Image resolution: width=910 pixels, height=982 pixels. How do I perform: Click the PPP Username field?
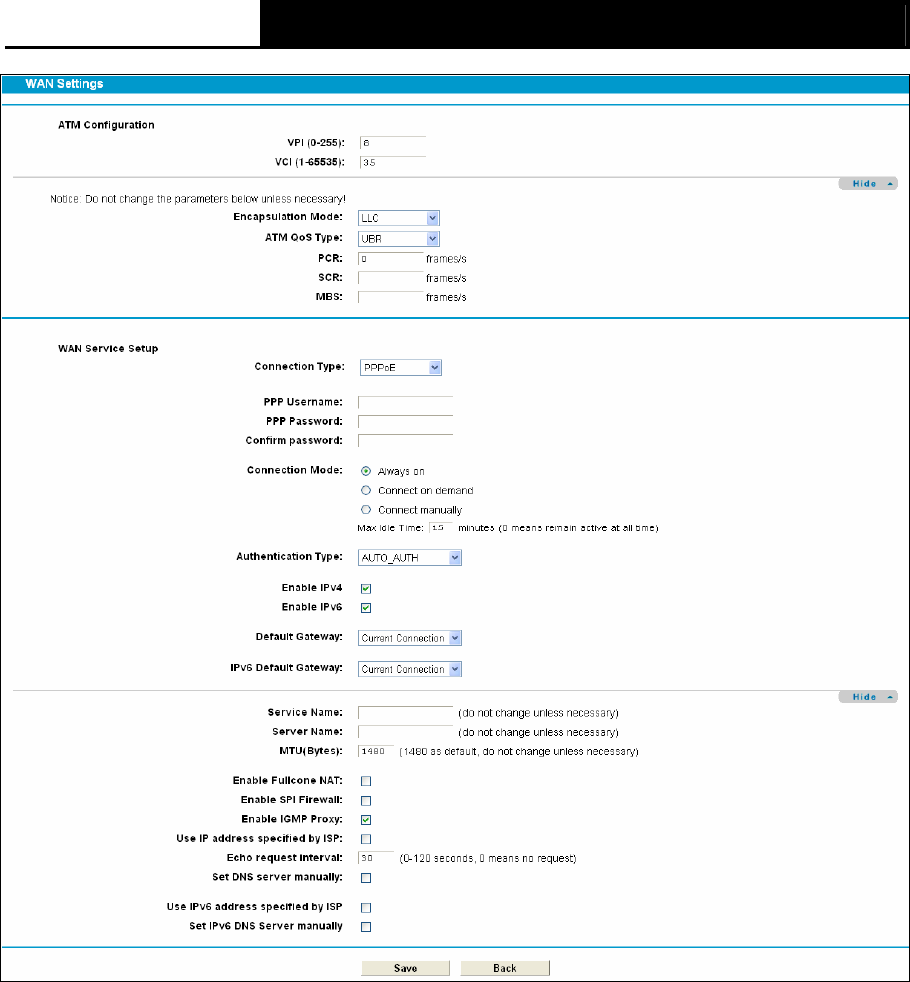tap(405, 402)
